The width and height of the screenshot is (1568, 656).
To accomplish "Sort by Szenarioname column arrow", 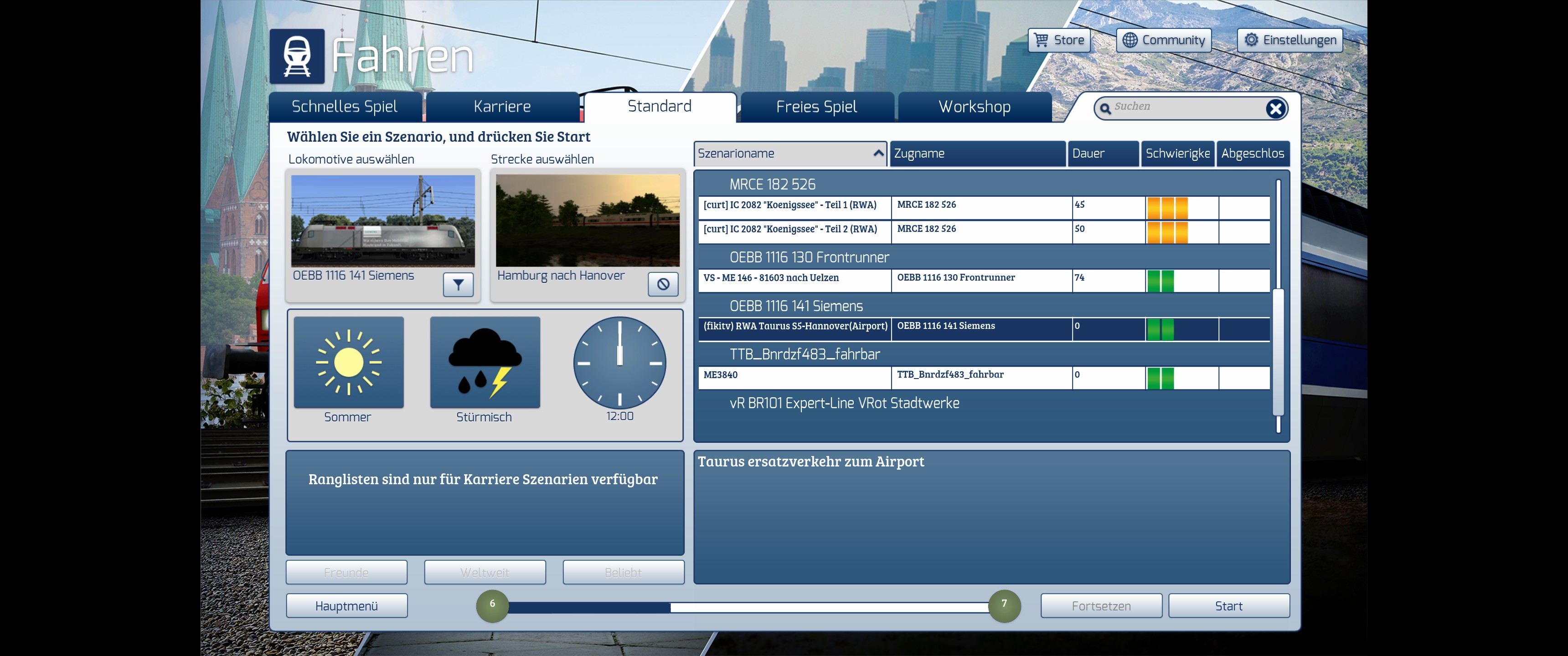I will point(878,154).
